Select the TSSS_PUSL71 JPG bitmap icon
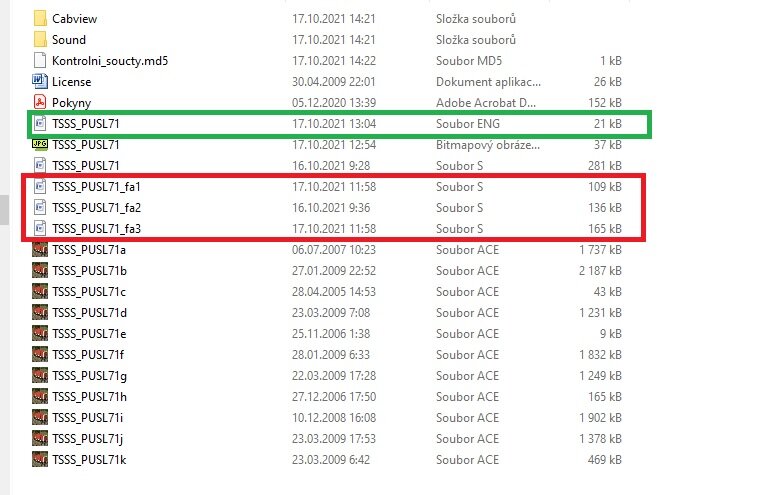 (x=40, y=145)
